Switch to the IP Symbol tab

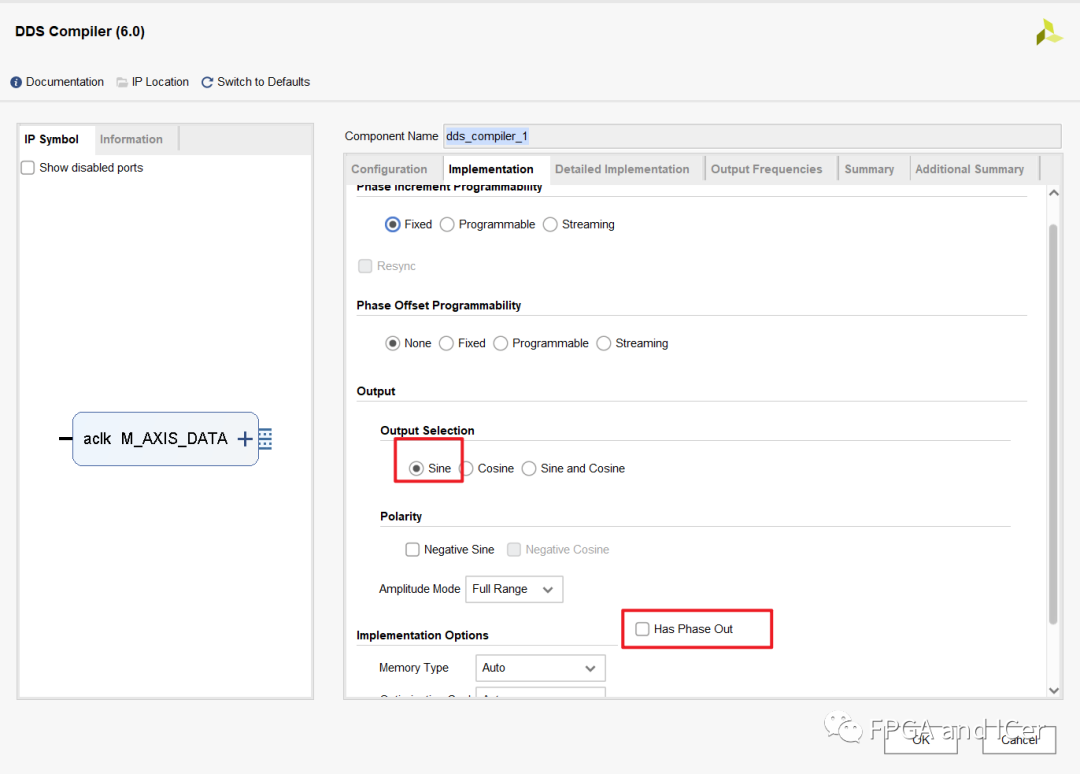(x=52, y=139)
